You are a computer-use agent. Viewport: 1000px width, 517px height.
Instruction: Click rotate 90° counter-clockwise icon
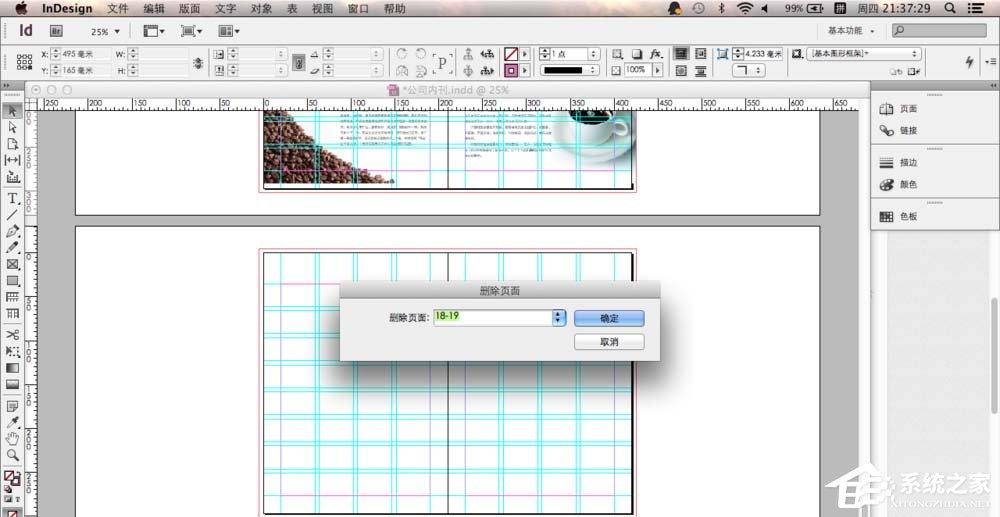(421, 54)
